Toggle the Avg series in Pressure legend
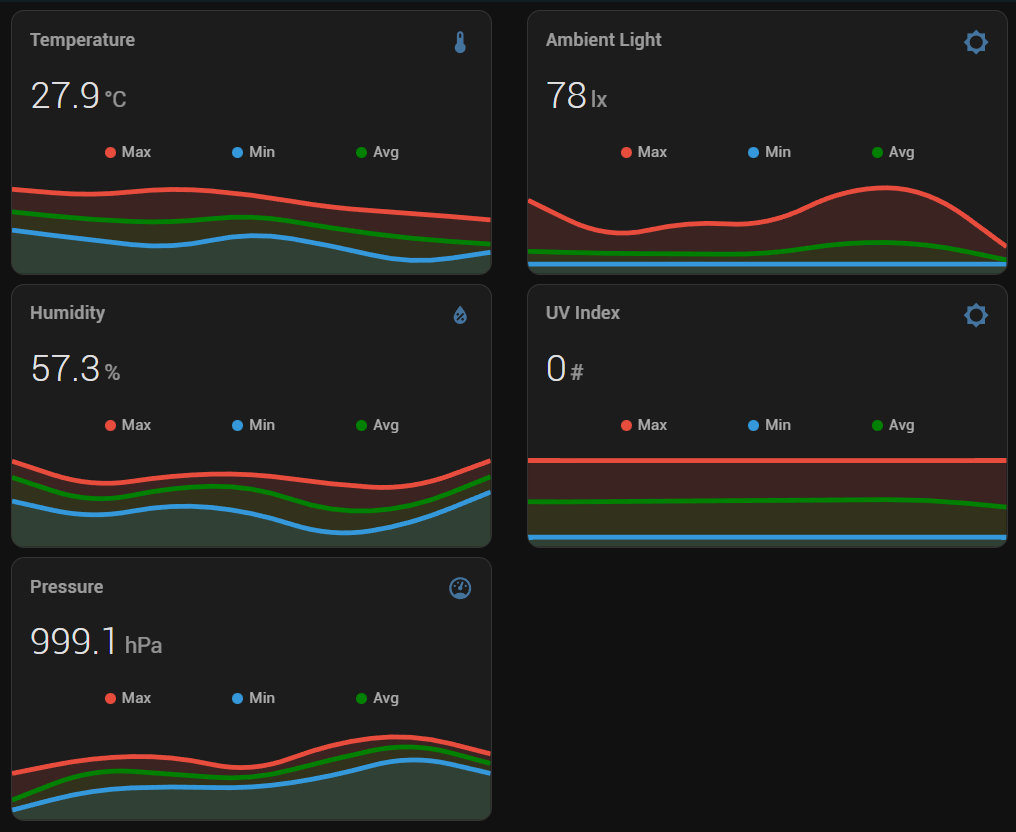Image resolution: width=1016 pixels, height=832 pixels. (x=378, y=698)
